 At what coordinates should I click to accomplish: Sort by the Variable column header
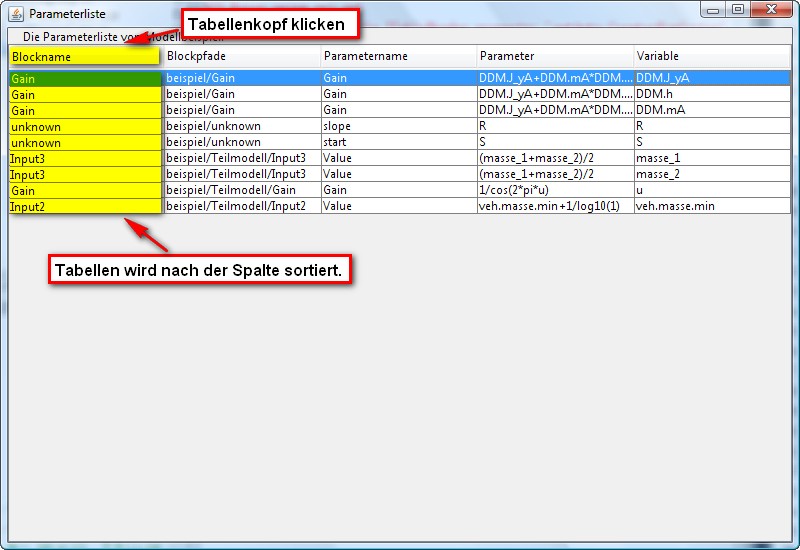[710, 57]
